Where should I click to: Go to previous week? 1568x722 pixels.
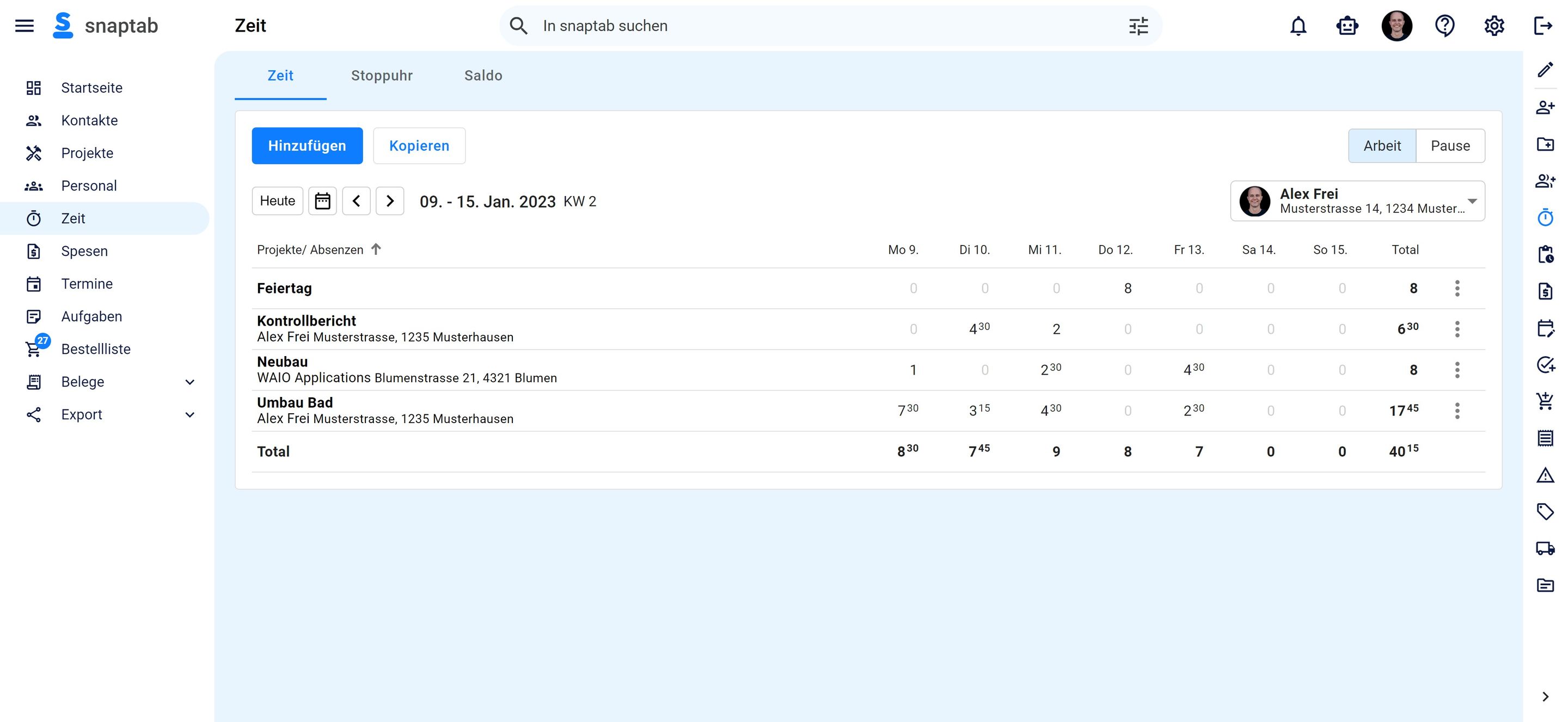click(x=356, y=201)
